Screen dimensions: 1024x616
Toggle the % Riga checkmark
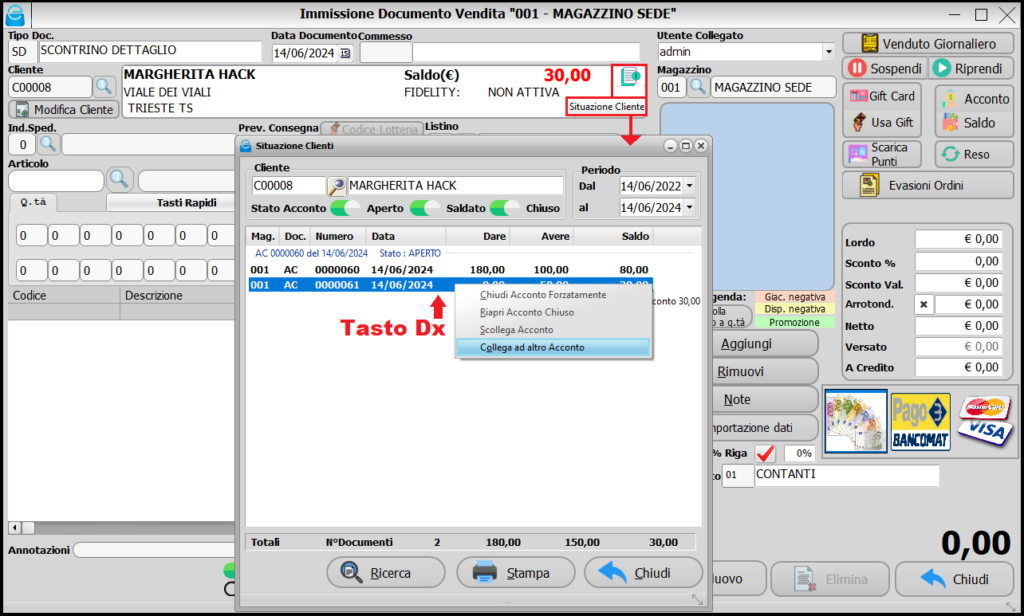pyautogui.click(x=765, y=453)
